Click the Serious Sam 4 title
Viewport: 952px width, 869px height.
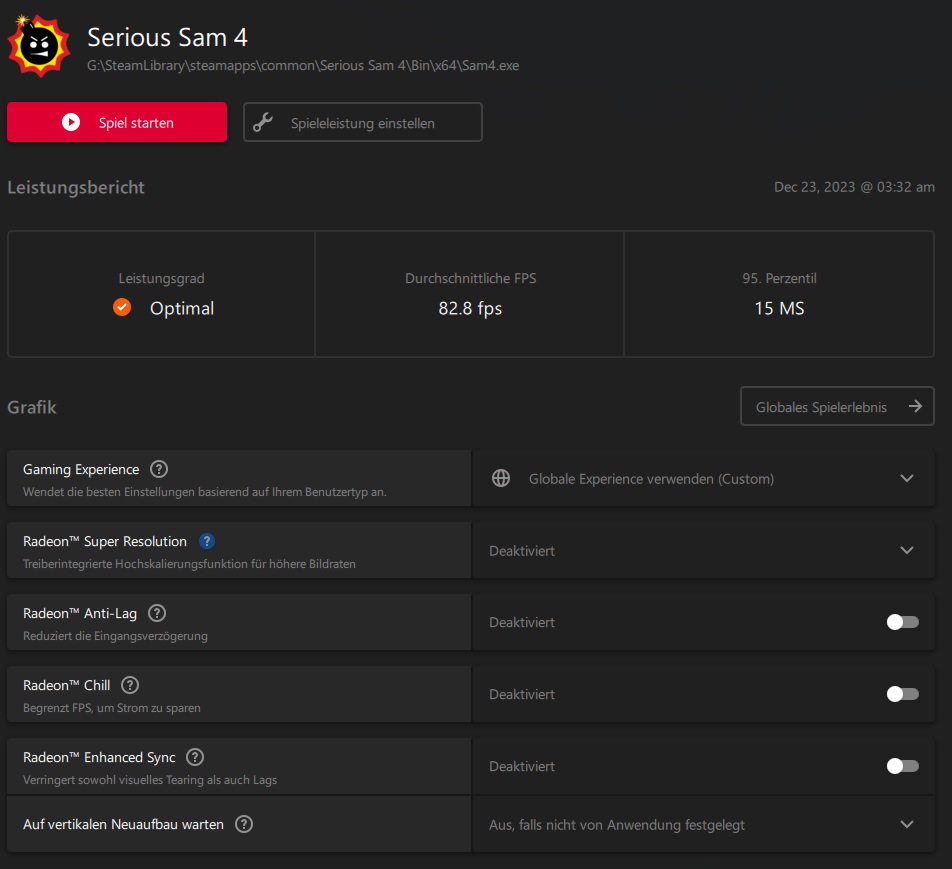[167, 38]
